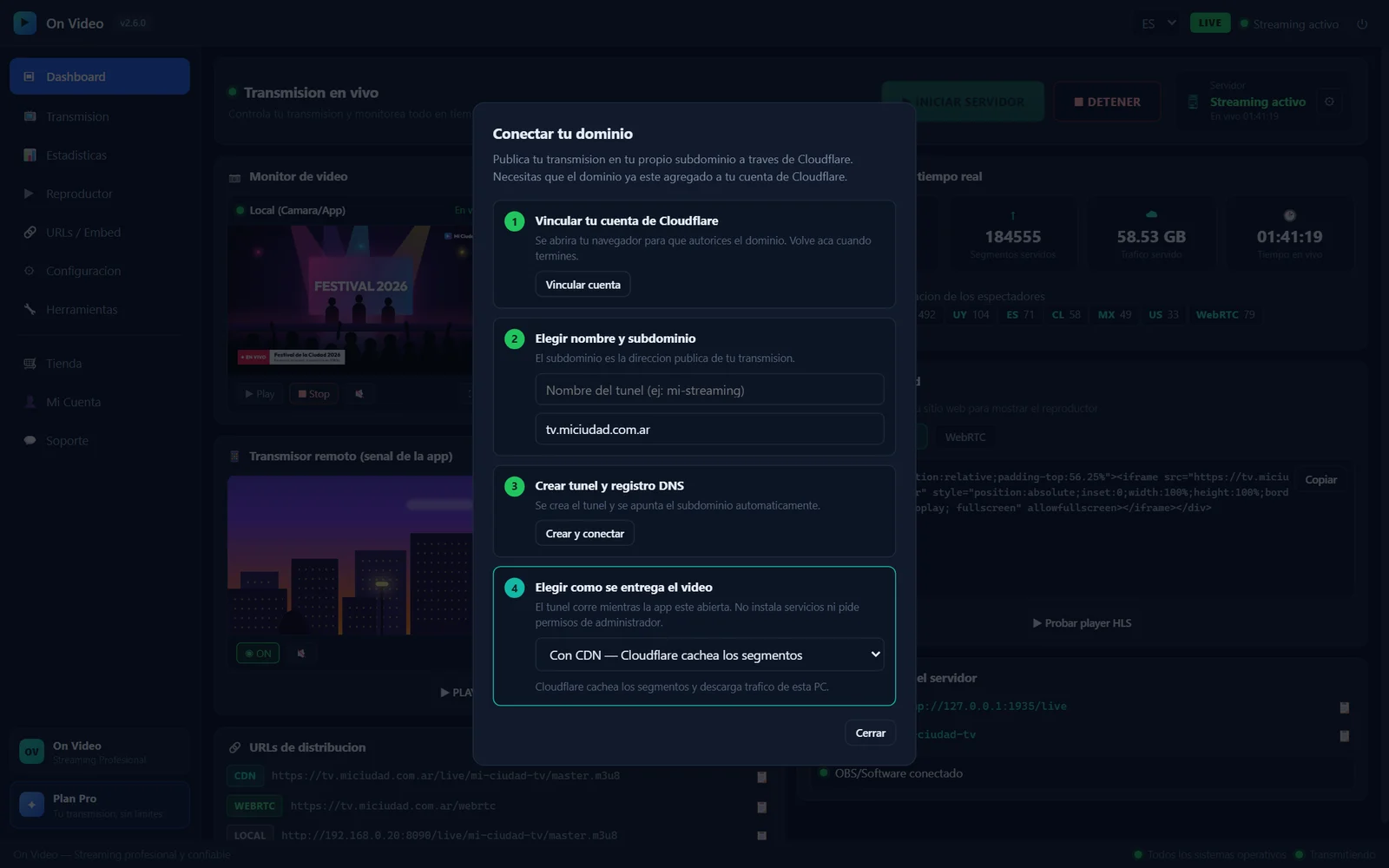Copy the WEBRTC distribution URL

[x=761, y=807]
